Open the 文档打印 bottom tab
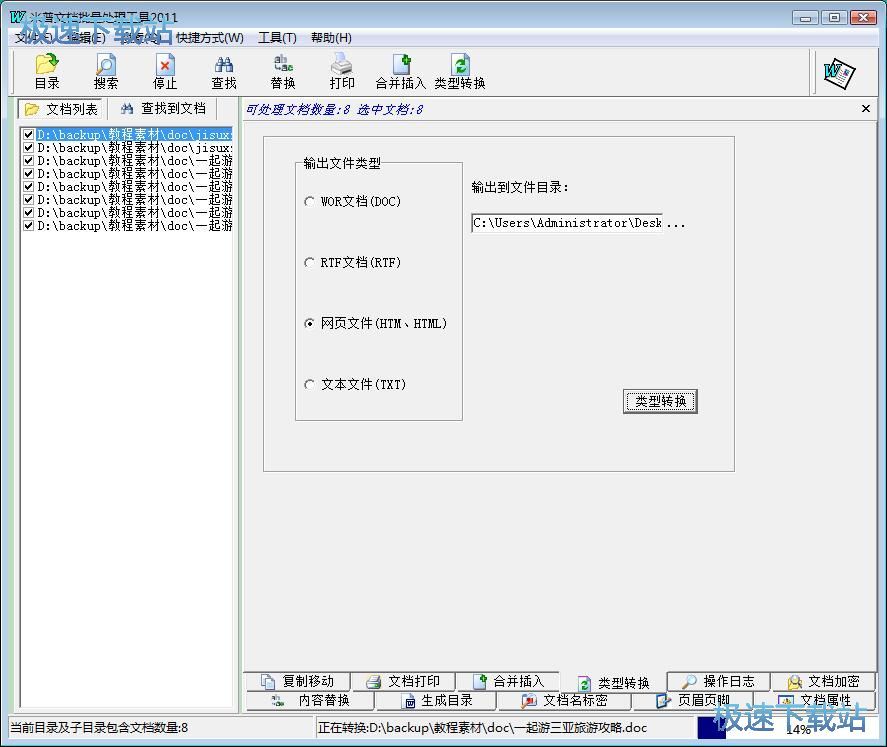Image resolution: width=887 pixels, height=747 pixels. pos(403,681)
